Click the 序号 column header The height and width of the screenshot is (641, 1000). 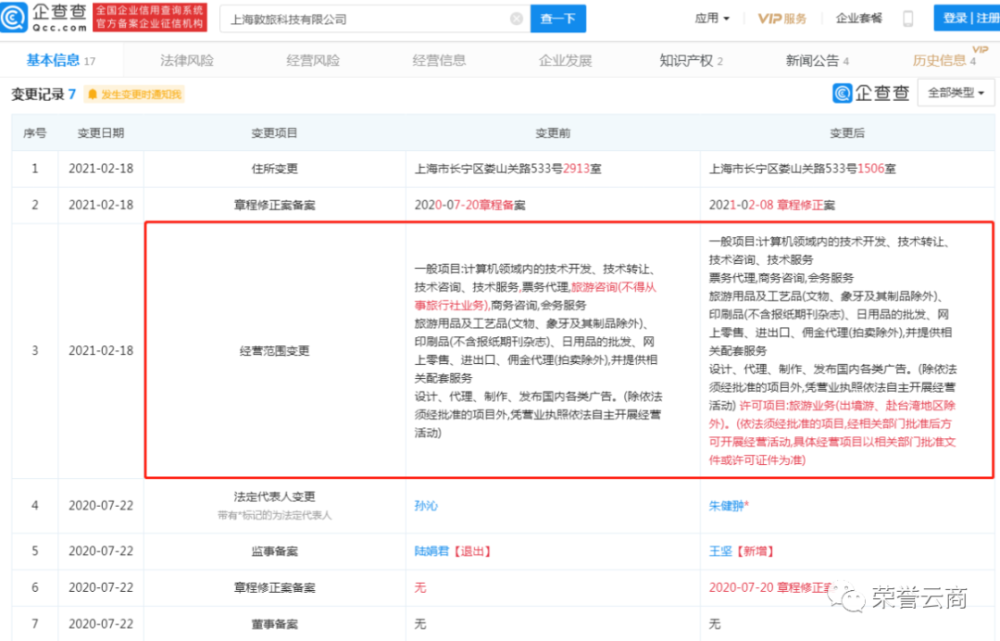tap(35, 133)
